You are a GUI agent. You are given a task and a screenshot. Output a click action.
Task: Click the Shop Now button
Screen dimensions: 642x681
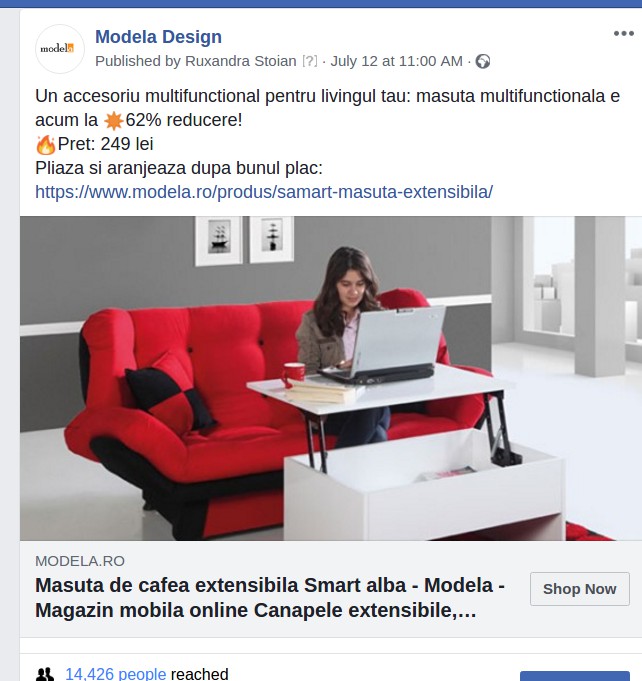click(x=579, y=589)
